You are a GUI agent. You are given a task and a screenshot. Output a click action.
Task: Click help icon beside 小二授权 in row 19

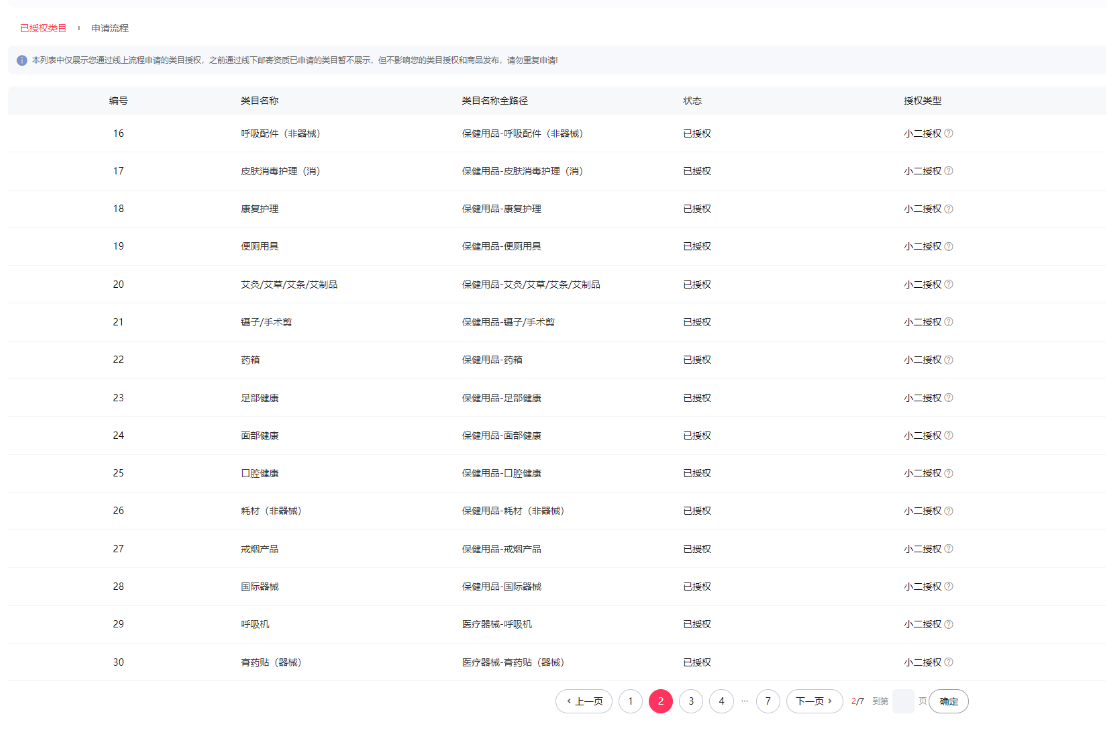point(949,246)
